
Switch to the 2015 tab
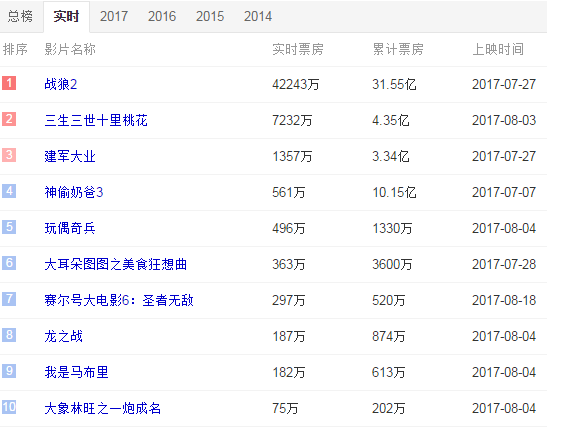210,17
